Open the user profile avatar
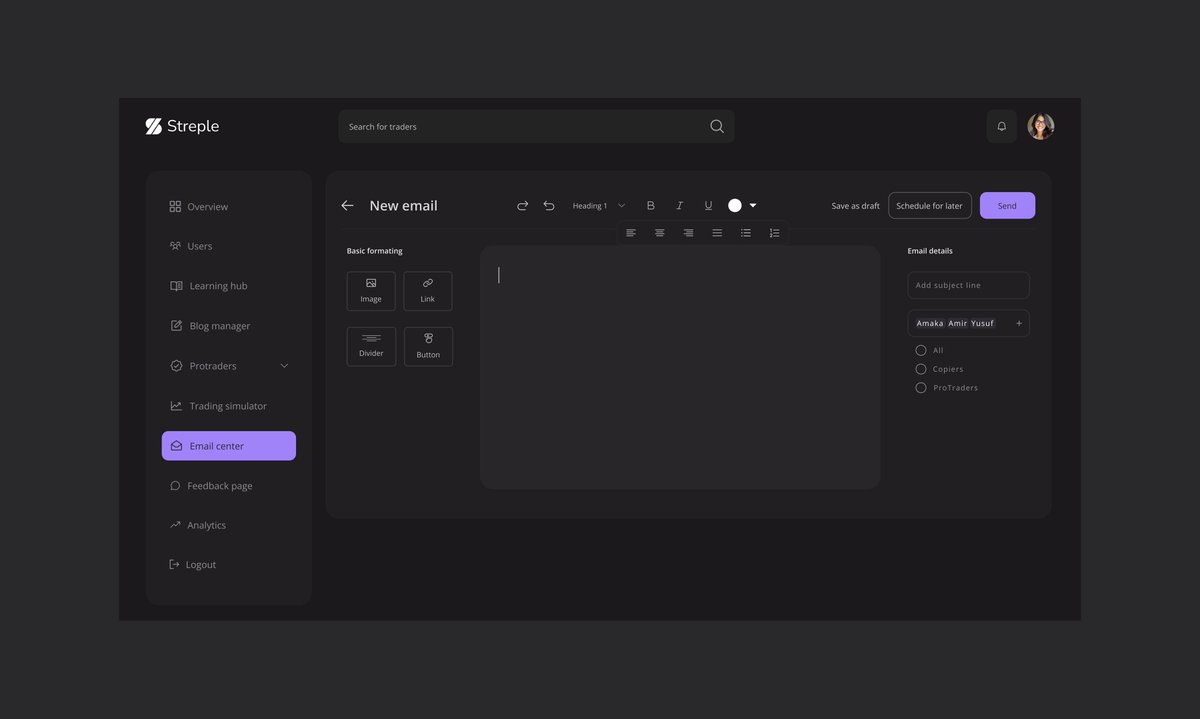 click(1041, 126)
